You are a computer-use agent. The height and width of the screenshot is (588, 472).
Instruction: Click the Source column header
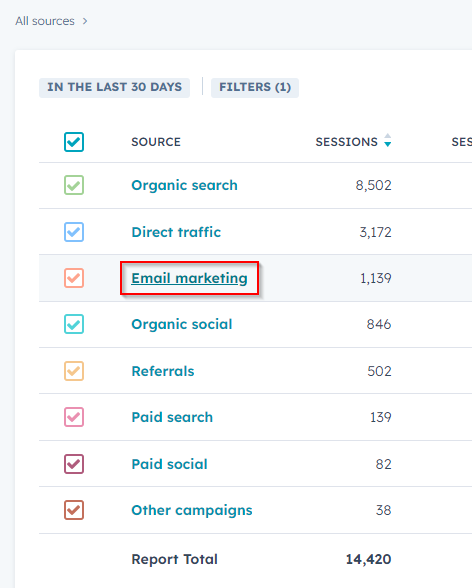coord(156,142)
